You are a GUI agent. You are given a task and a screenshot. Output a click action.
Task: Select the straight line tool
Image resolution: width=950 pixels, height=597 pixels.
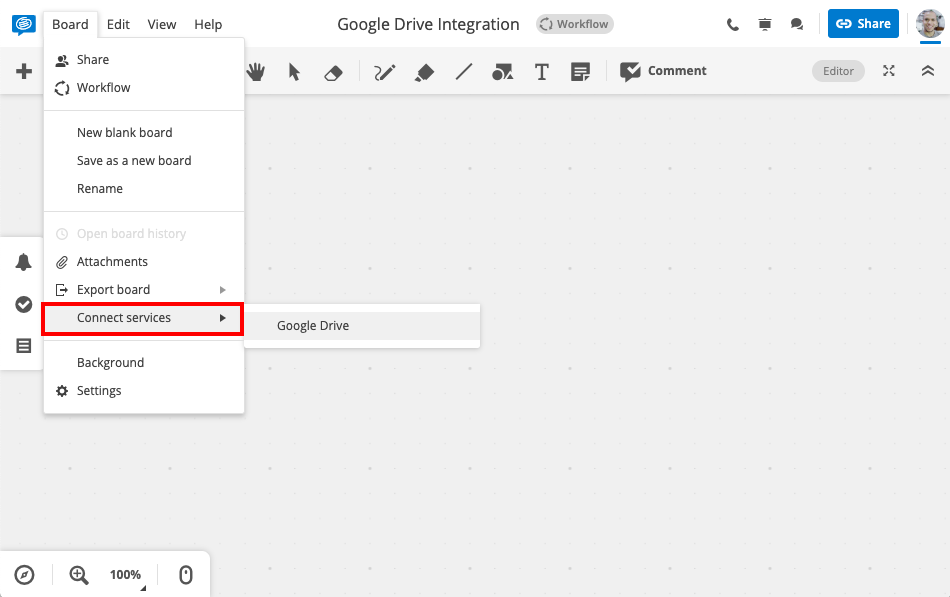point(463,72)
